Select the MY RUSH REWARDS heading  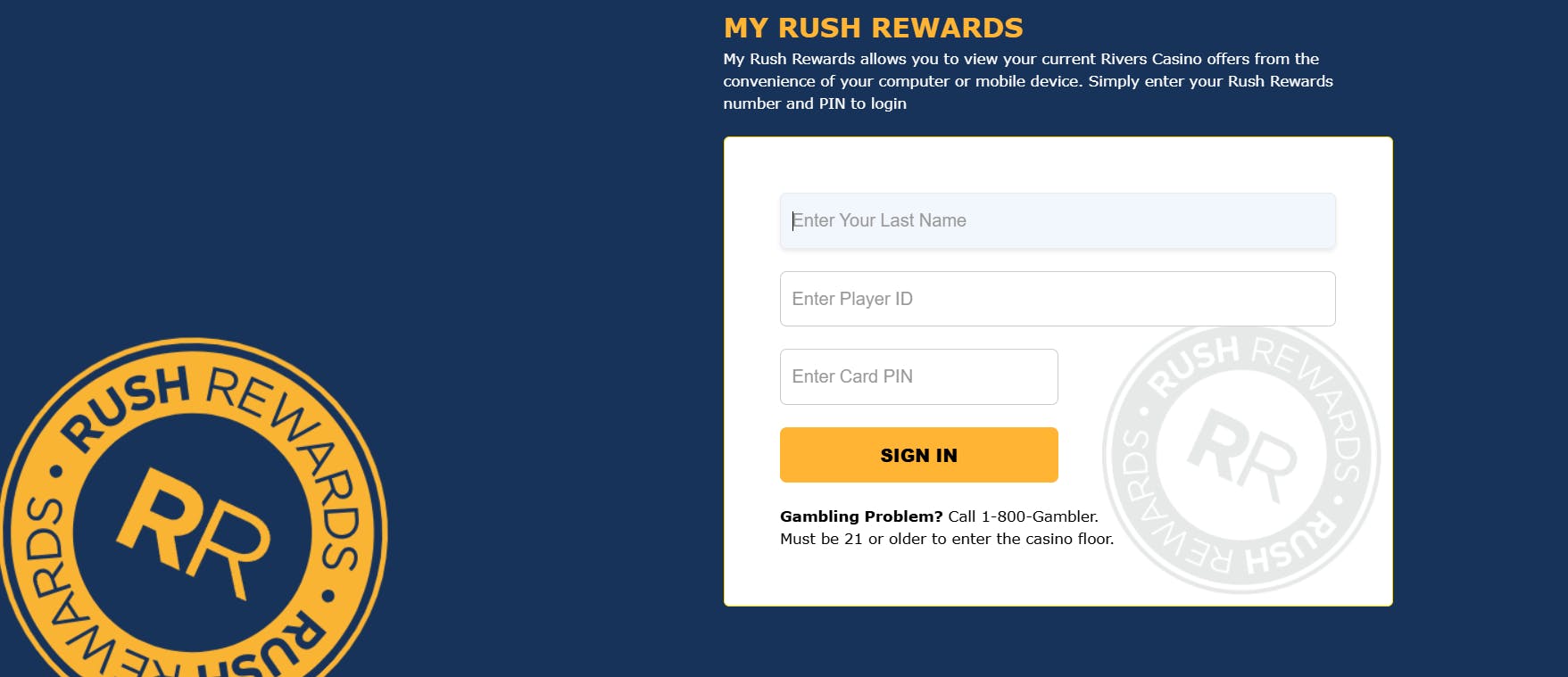(x=874, y=28)
